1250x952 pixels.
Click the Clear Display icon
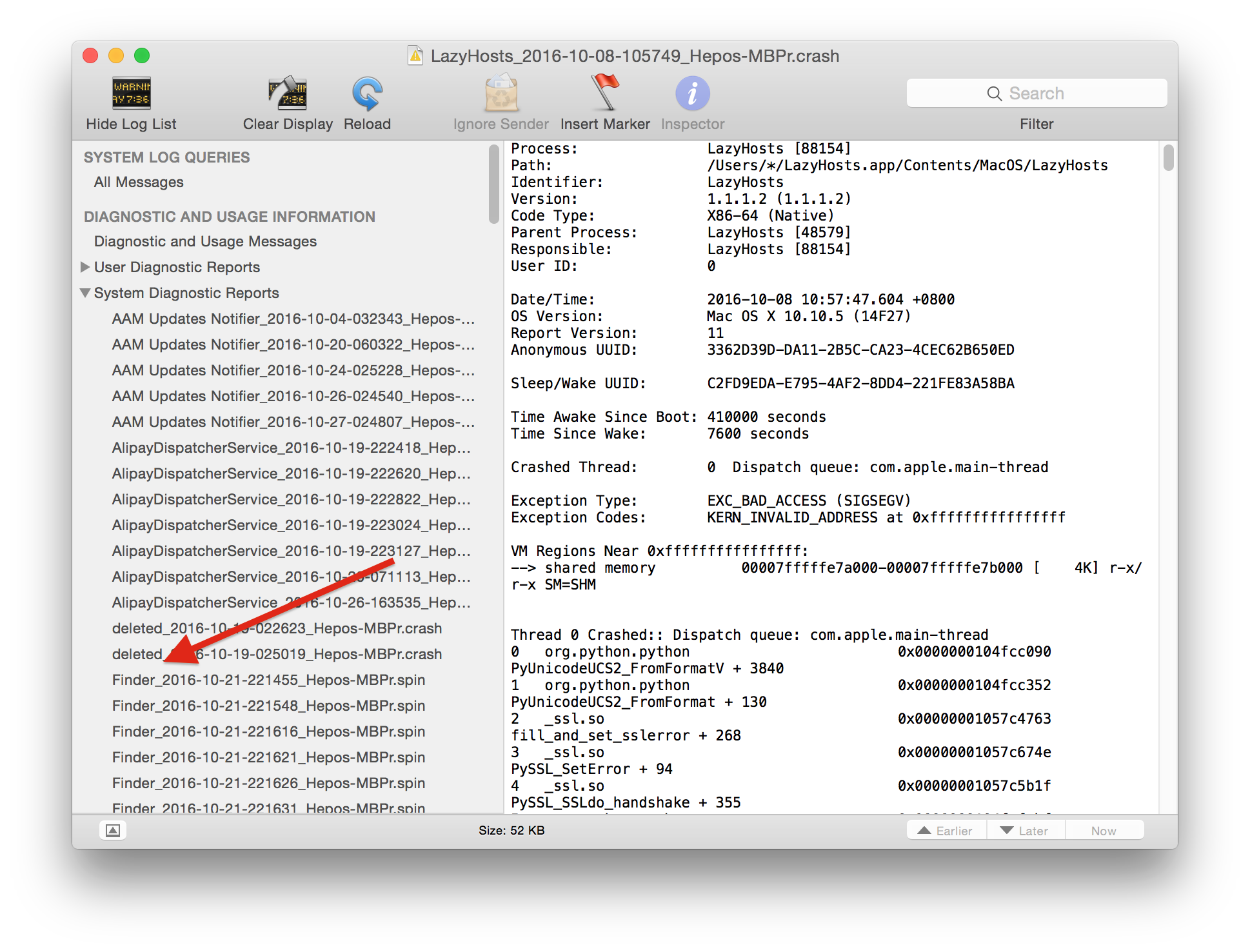click(288, 94)
